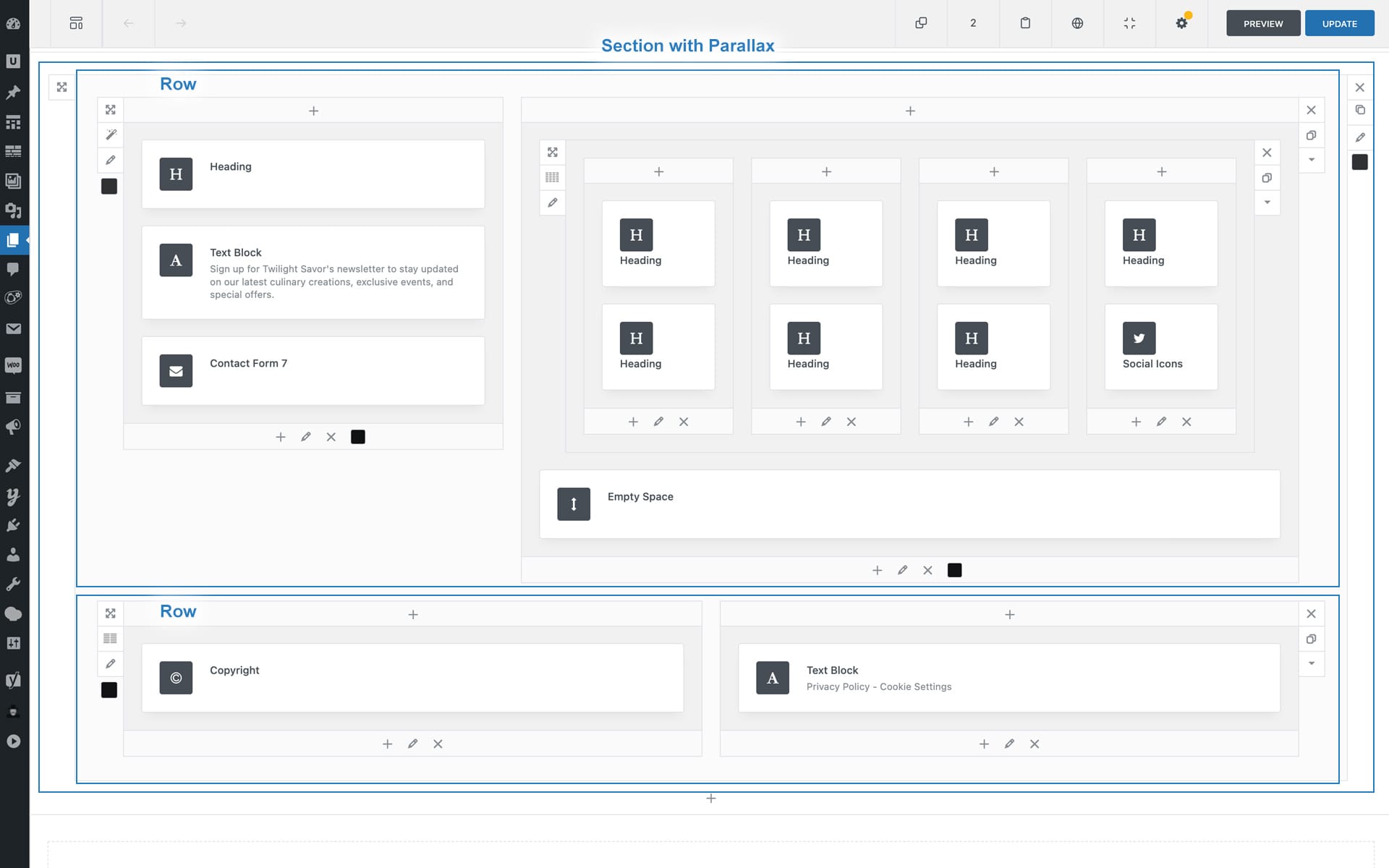The width and height of the screenshot is (1389, 868).
Task: Click the magic wand icon in first row
Action: click(111, 135)
